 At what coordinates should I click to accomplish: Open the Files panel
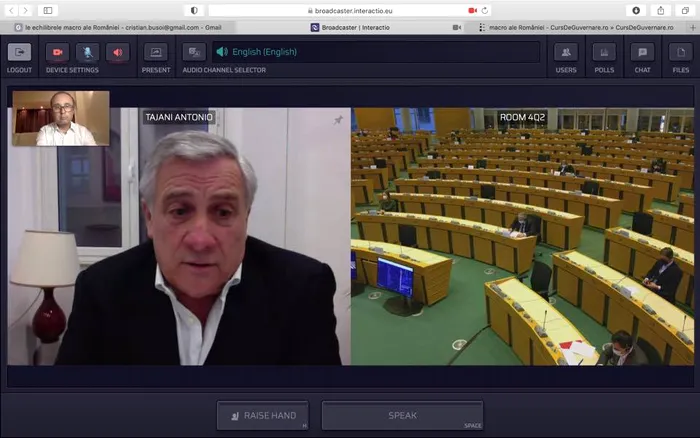coord(681,52)
